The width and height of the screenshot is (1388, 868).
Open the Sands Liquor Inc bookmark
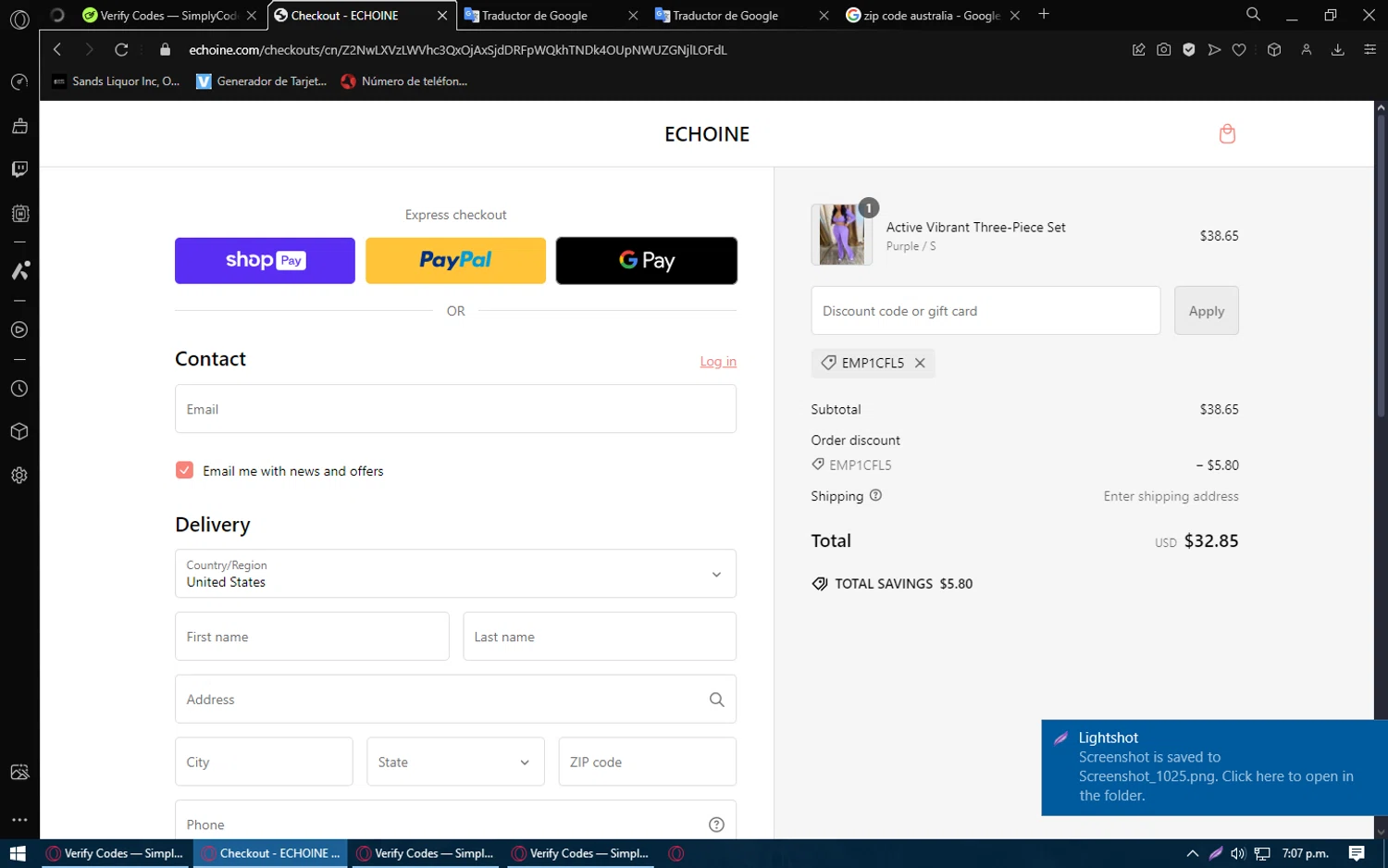[x=117, y=81]
